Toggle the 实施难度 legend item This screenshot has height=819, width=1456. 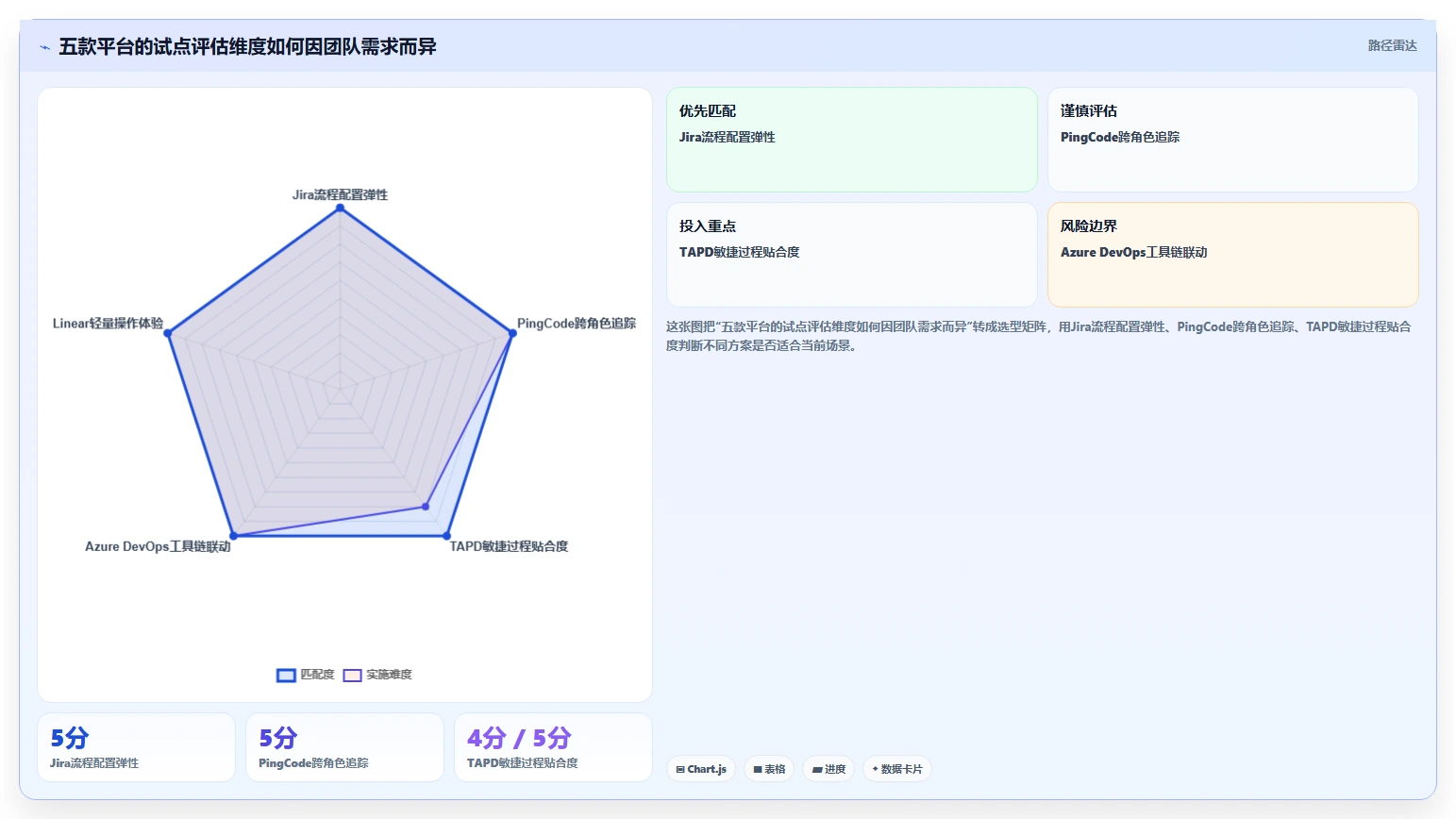coord(377,675)
